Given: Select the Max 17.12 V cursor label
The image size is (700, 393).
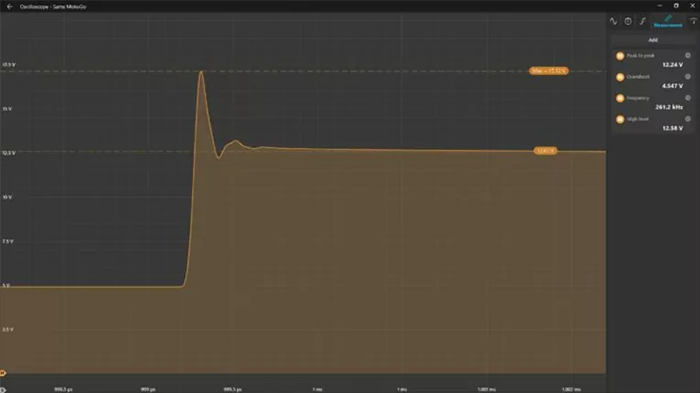Looking at the screenshot, I should tap(549, 71).
